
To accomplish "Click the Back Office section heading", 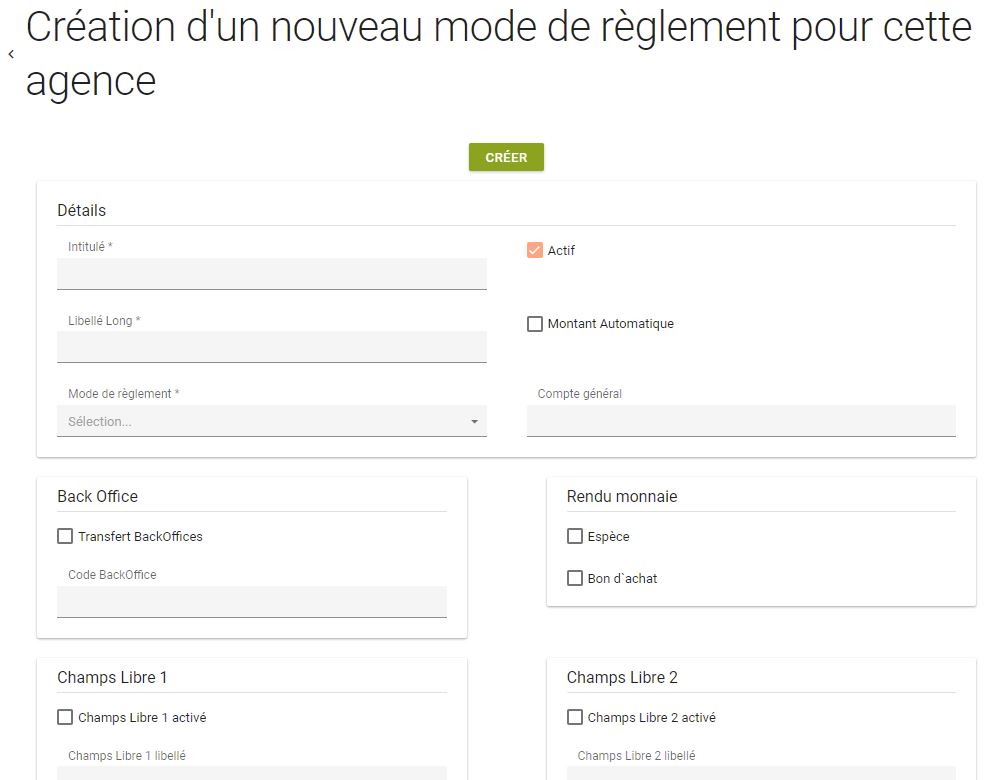I will pos(98,496).
